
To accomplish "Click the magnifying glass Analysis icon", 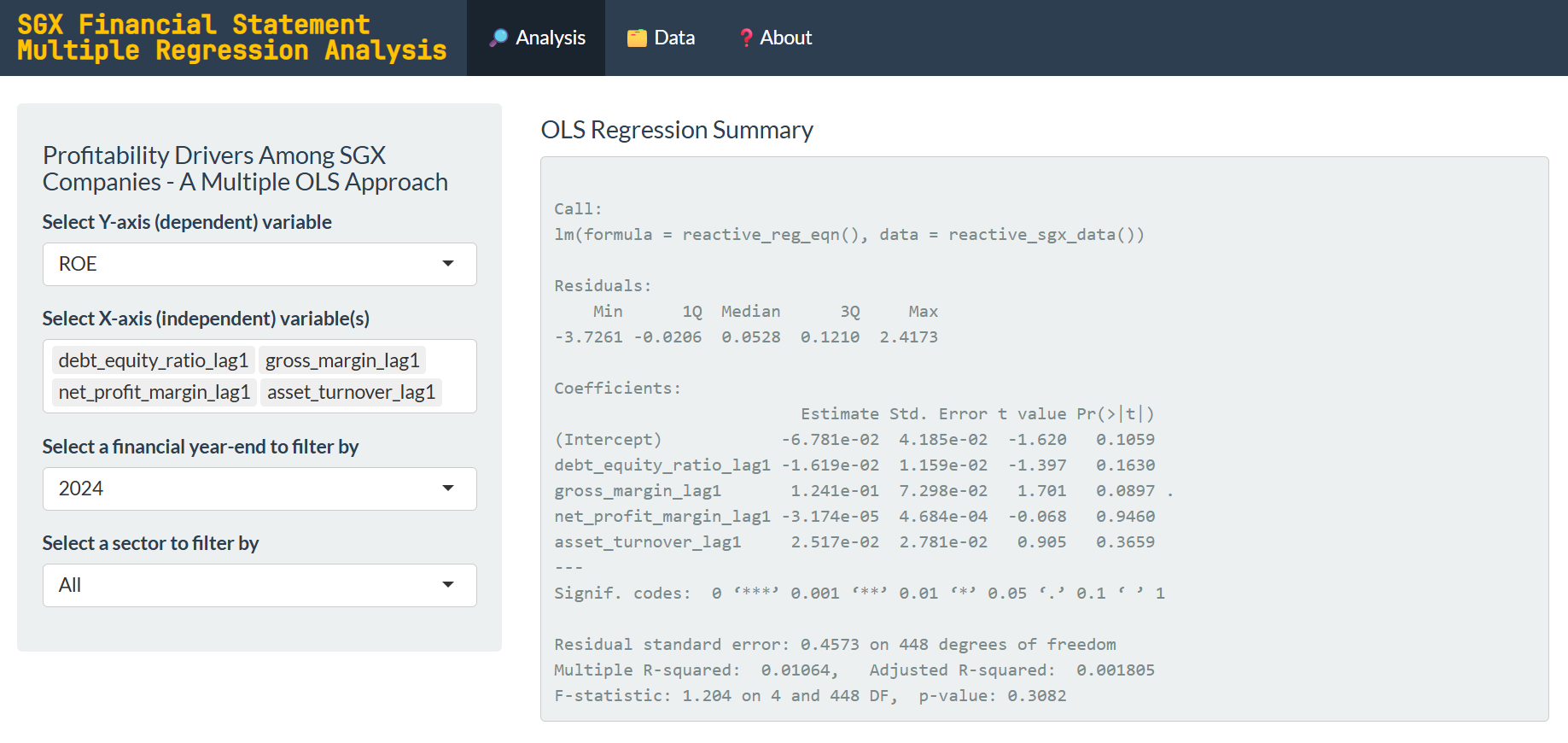I will coord(498,38).
